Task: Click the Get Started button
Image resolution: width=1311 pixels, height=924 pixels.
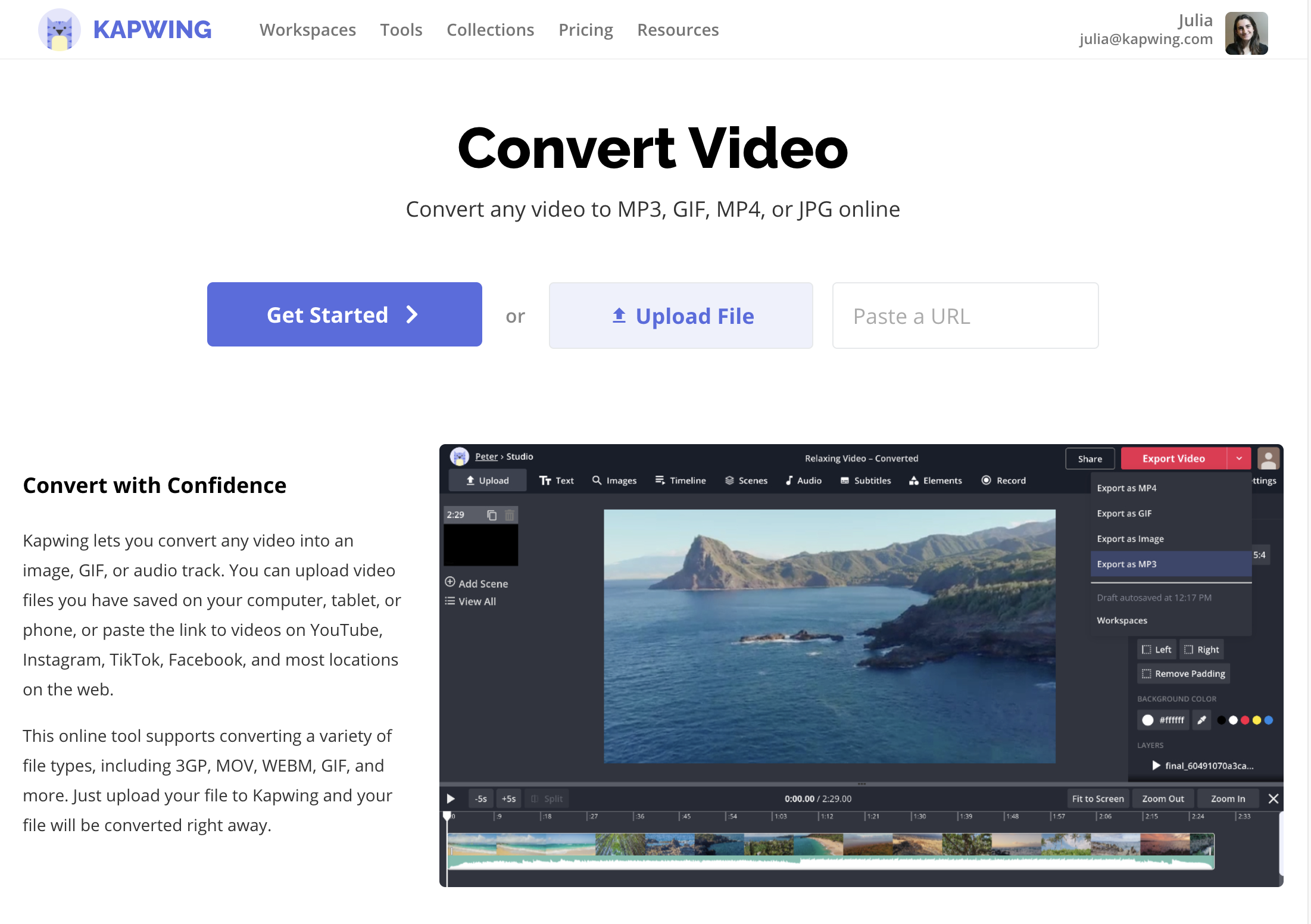Action: 344,314
